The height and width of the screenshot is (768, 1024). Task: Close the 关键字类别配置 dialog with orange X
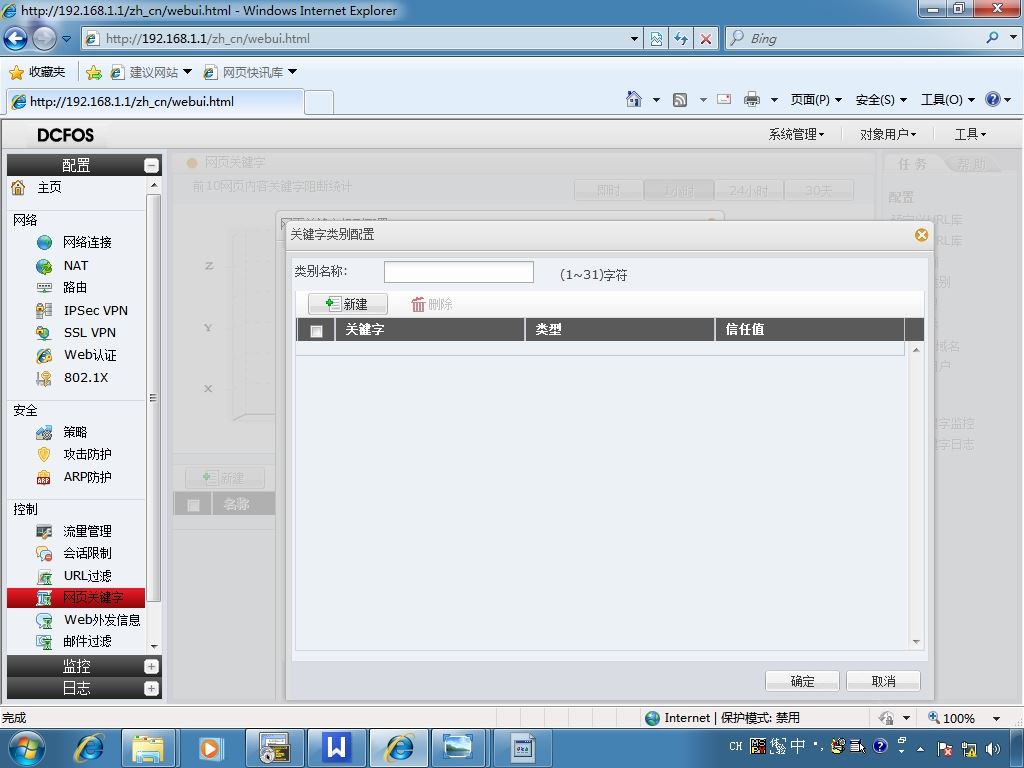tap(921, 235)
